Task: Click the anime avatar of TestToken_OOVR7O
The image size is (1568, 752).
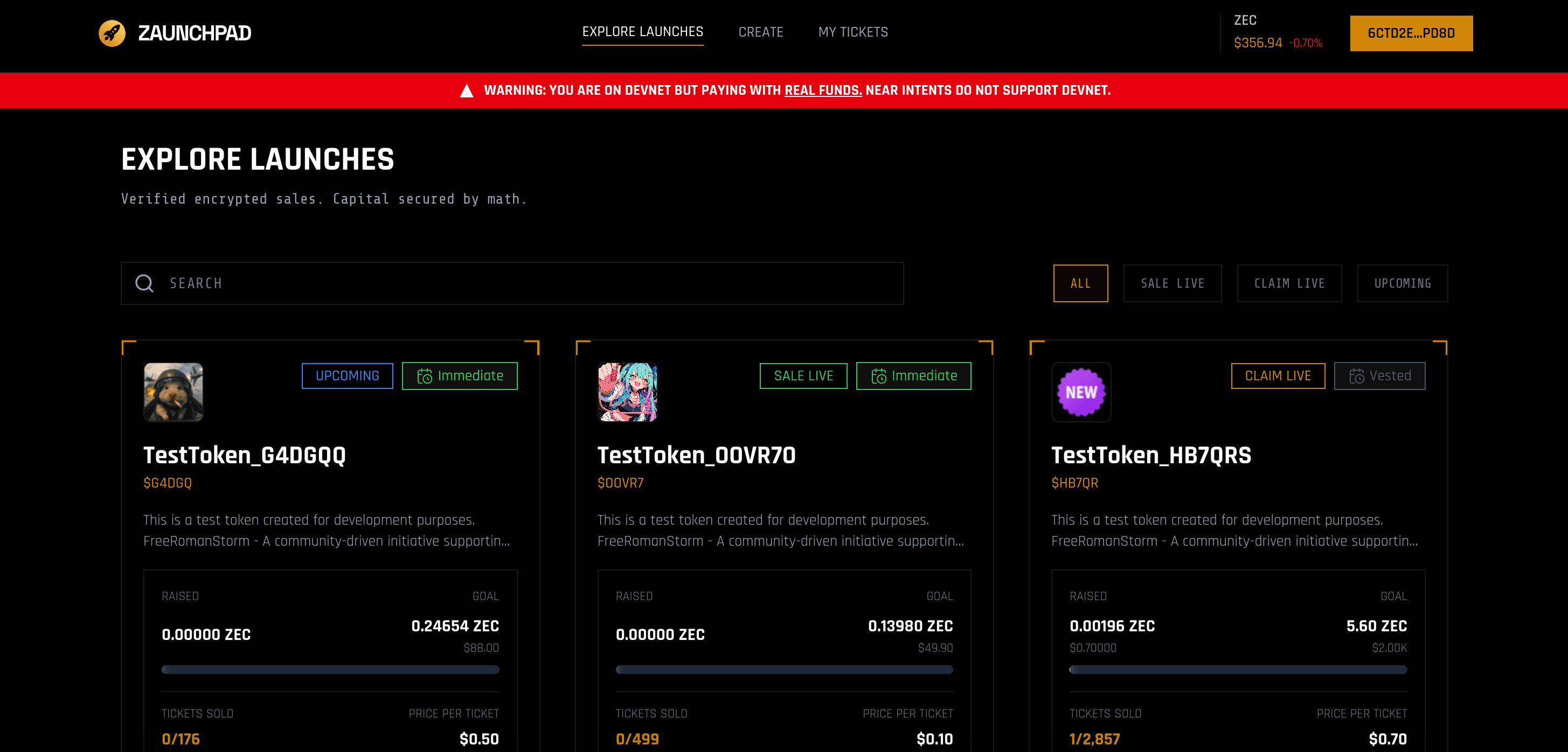Action: click(x=627, y=392)
